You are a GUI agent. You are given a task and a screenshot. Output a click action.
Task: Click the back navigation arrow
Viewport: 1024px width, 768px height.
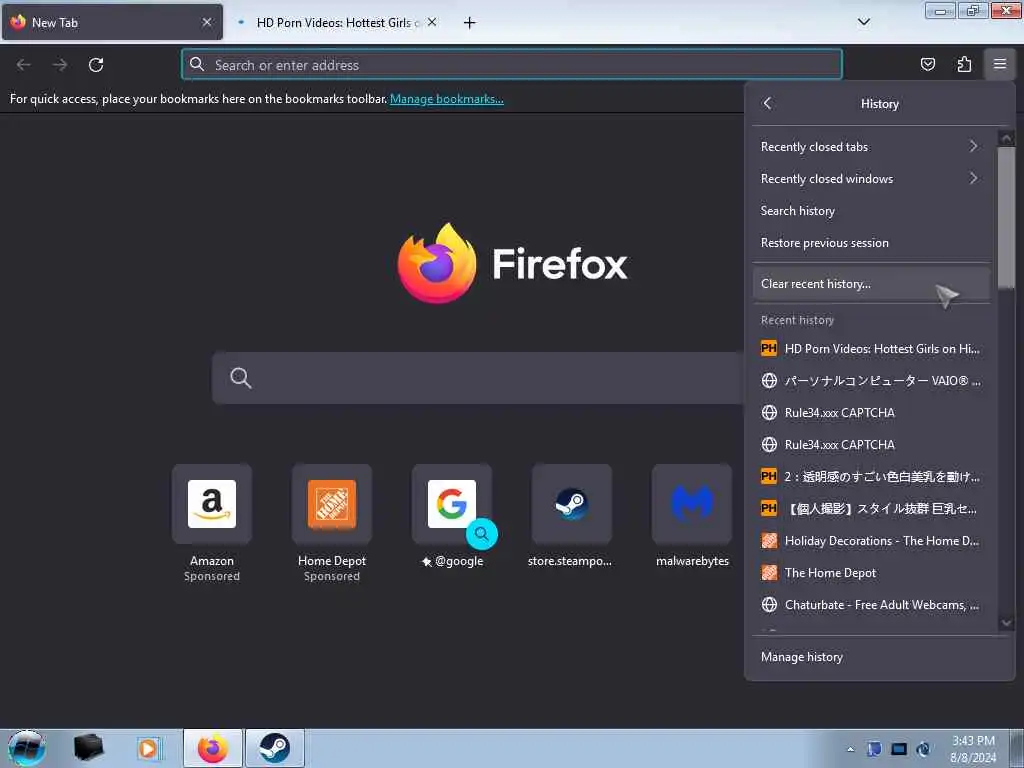24,65
